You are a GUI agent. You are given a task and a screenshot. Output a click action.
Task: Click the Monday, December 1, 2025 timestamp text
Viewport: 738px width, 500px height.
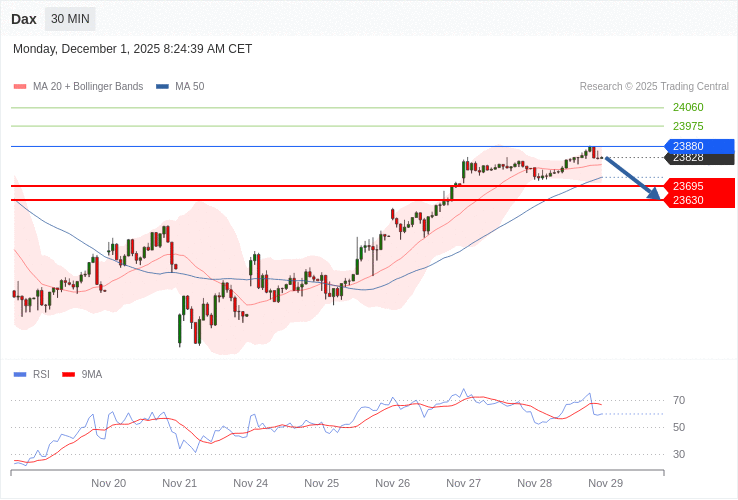132,49
